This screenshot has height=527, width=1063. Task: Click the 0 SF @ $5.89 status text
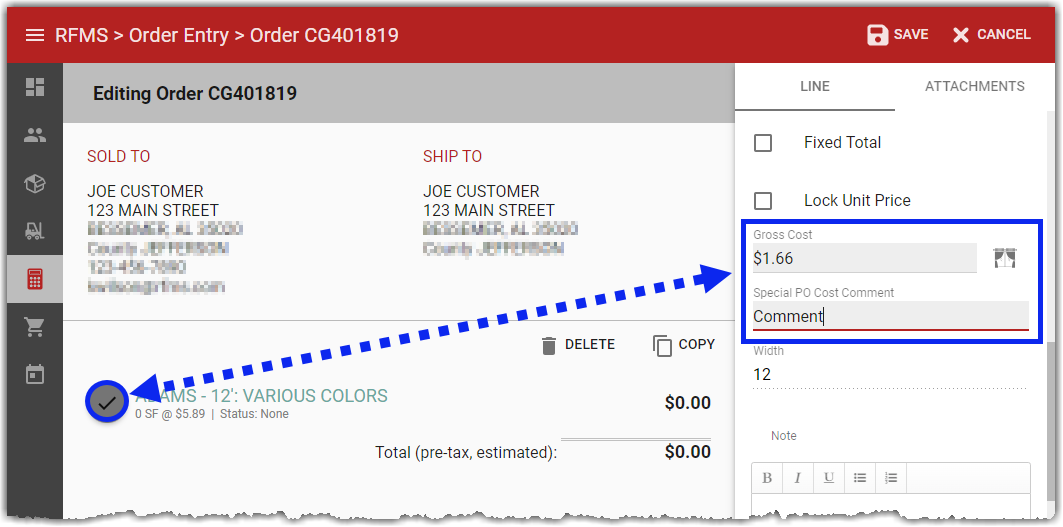click(212, 414)
